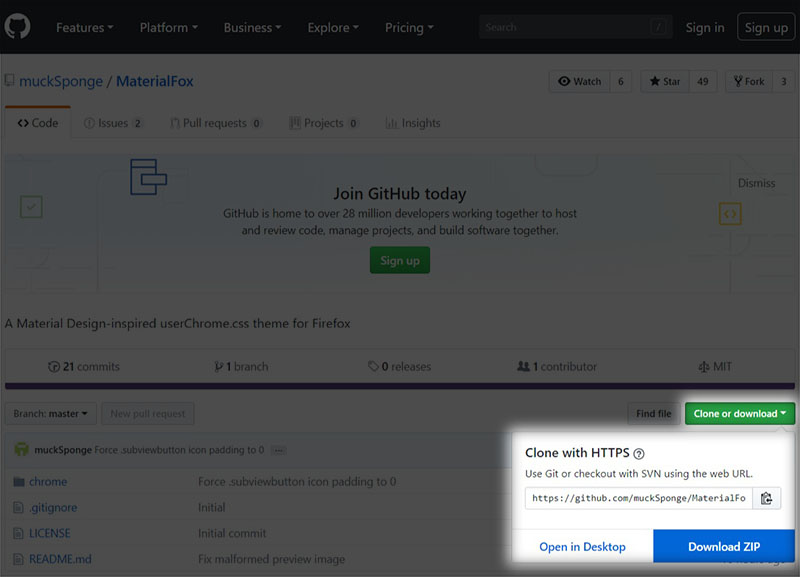
Task: Open the Branch: master dropdown
Action: (x=50, y=413)
